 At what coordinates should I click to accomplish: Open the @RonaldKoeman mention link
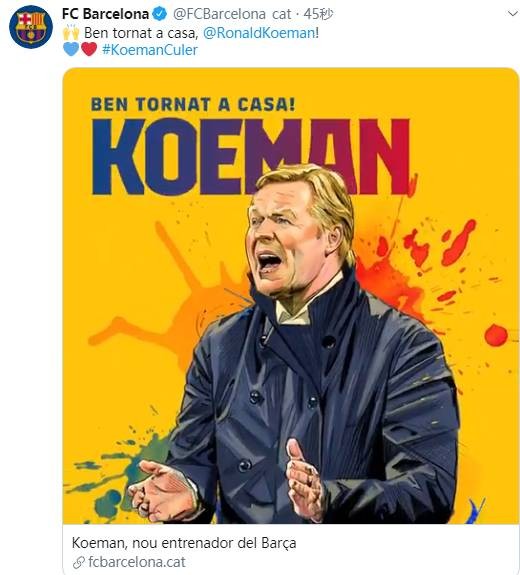[x=259, y=33]
